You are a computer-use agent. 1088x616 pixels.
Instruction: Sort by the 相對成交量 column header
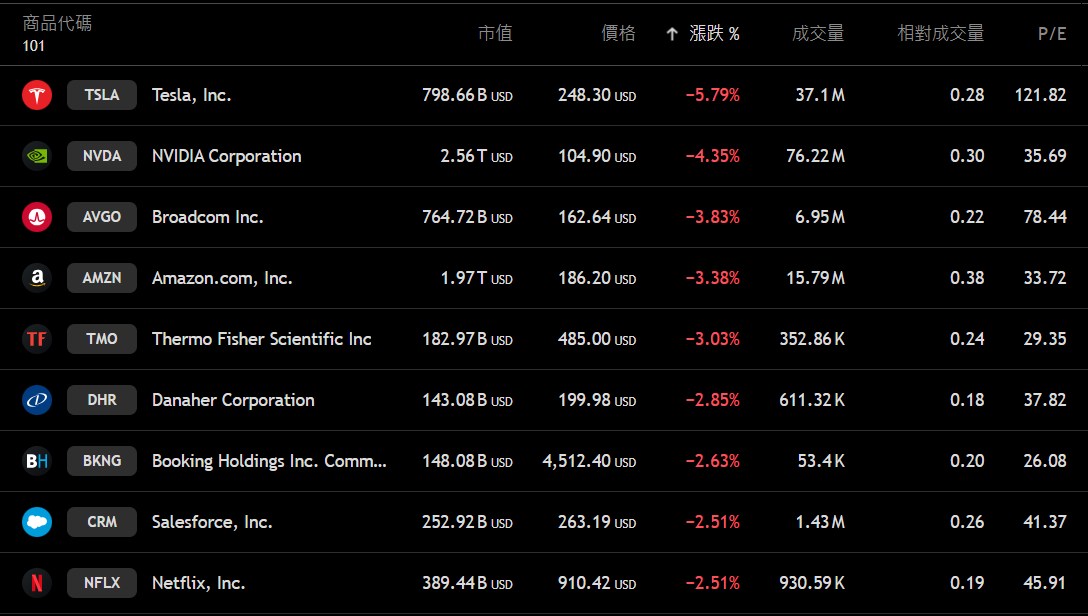(x=940, y=34)
